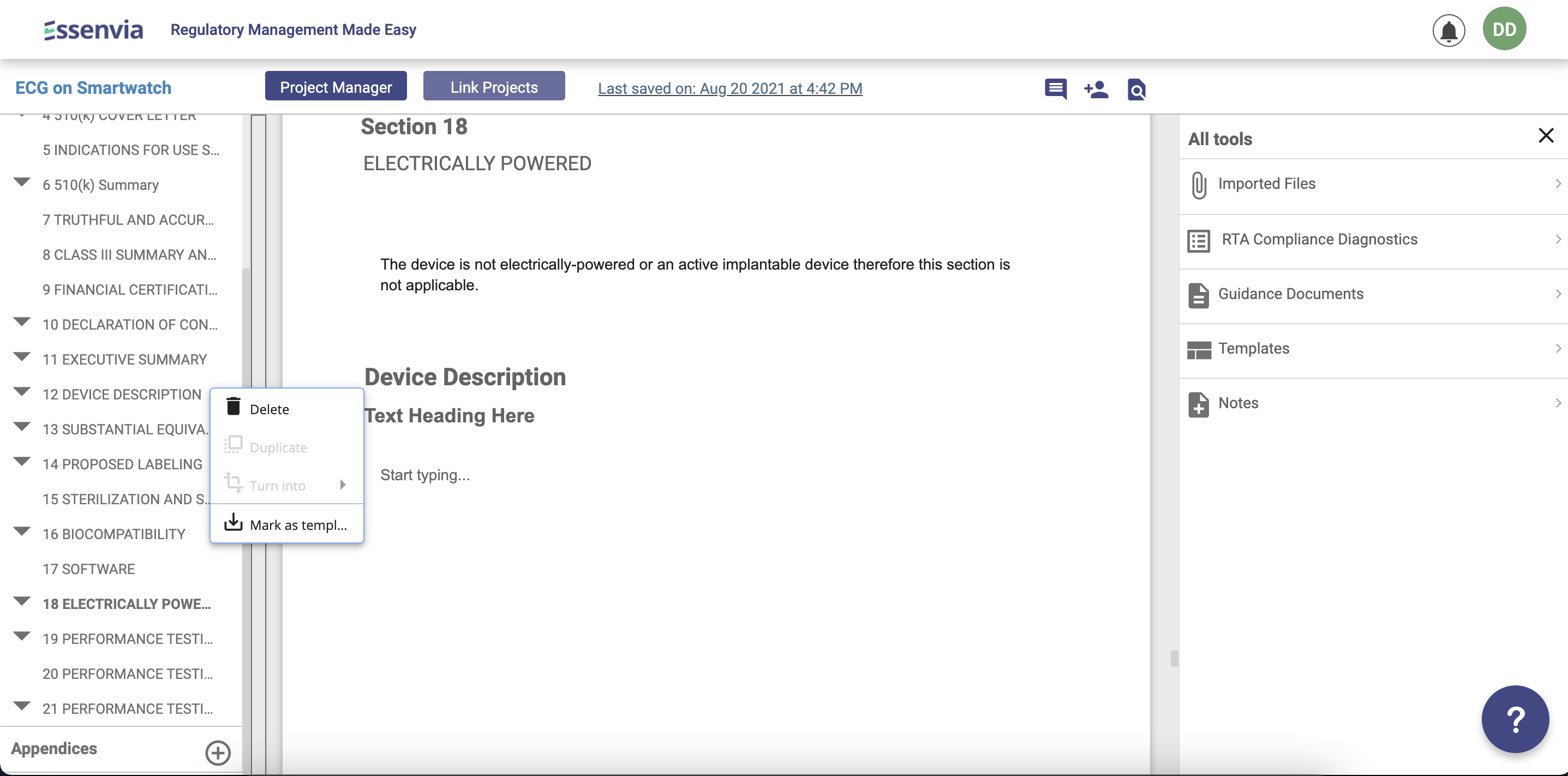
Task: Click the Start typing text field
Action: click(x=425, y=475)
